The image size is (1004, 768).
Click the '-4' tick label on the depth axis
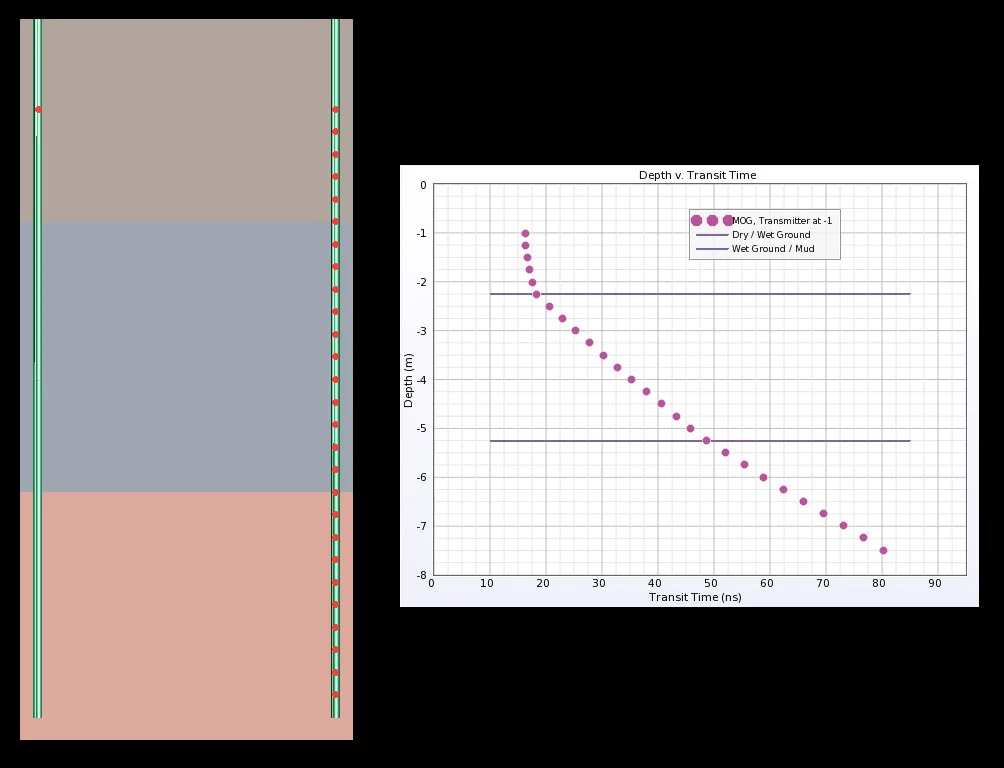click(421, 380)
